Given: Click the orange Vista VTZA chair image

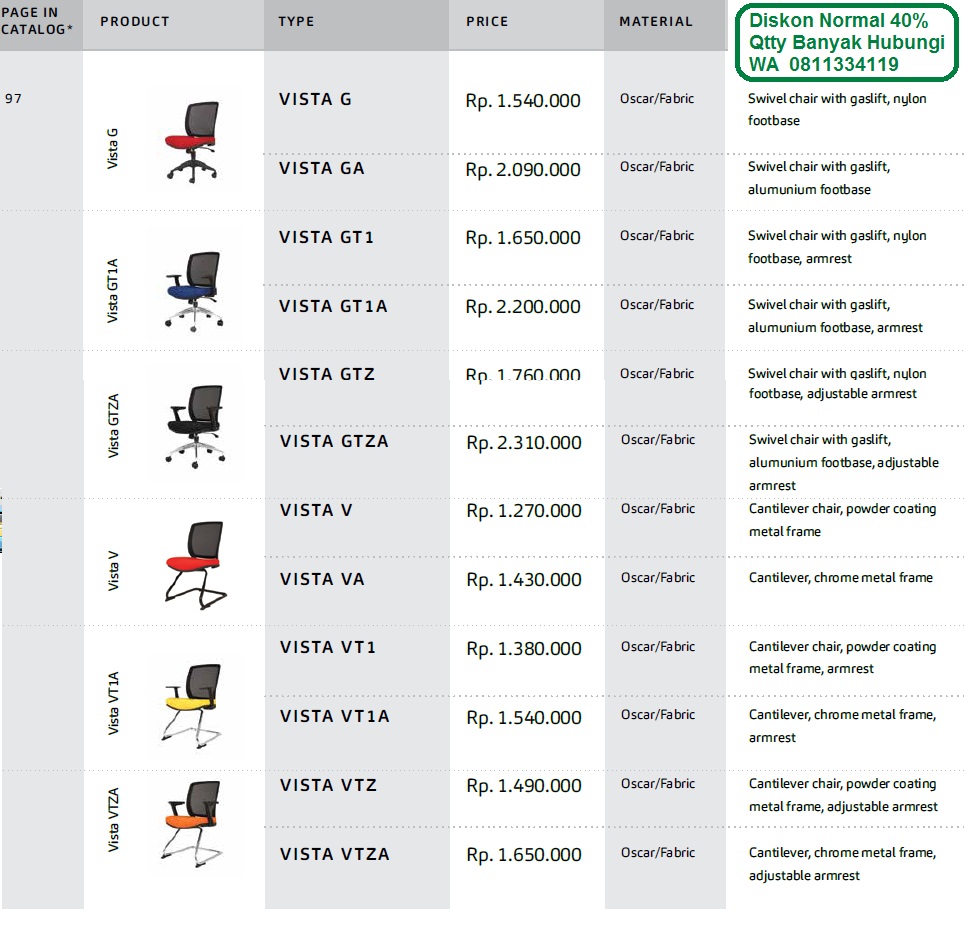Looking at the screenshot, I should click(x=194, y=823).
